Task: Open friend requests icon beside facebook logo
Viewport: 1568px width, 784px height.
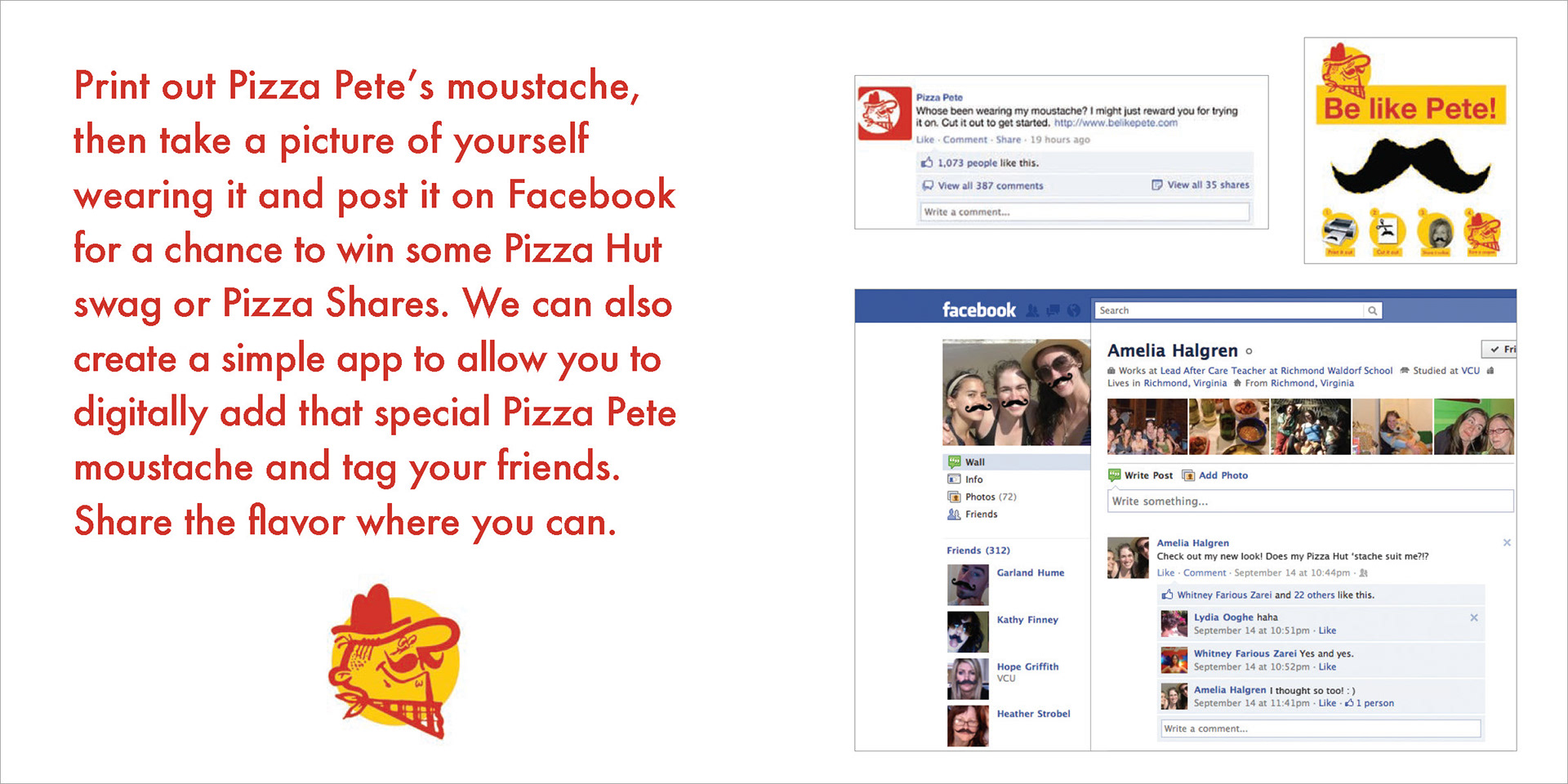Action: click(x=1032, y=310)
